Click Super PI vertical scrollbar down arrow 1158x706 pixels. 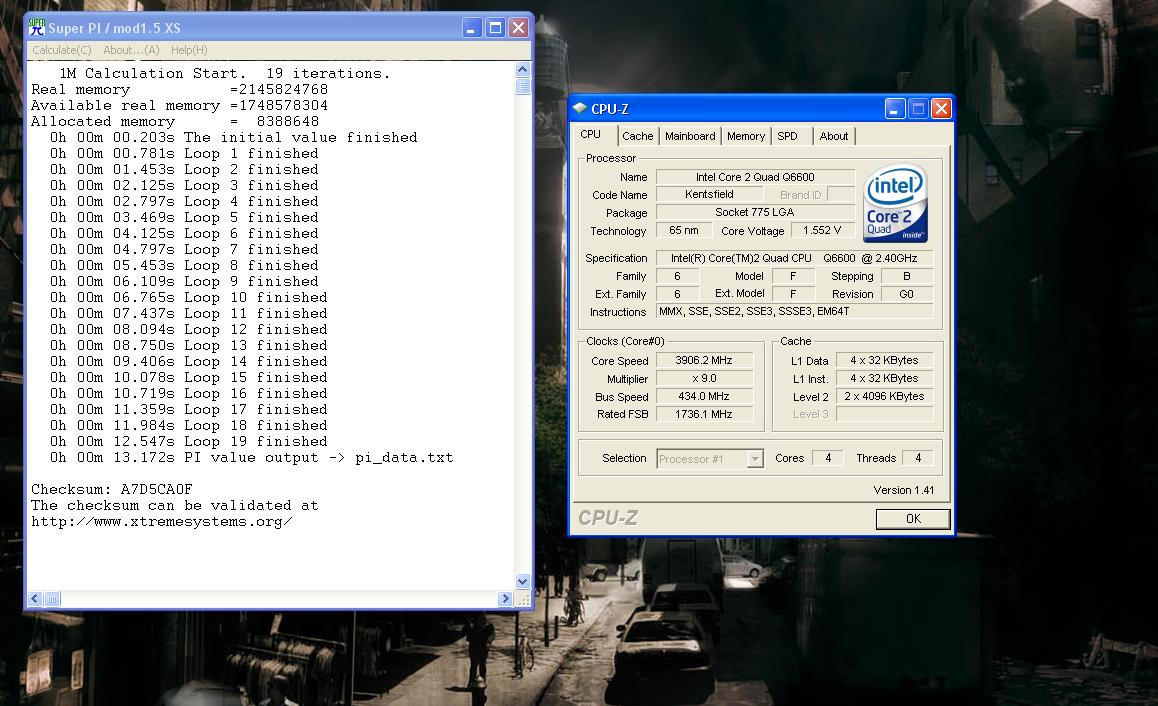pyautogui.click(x=522, y=581)
